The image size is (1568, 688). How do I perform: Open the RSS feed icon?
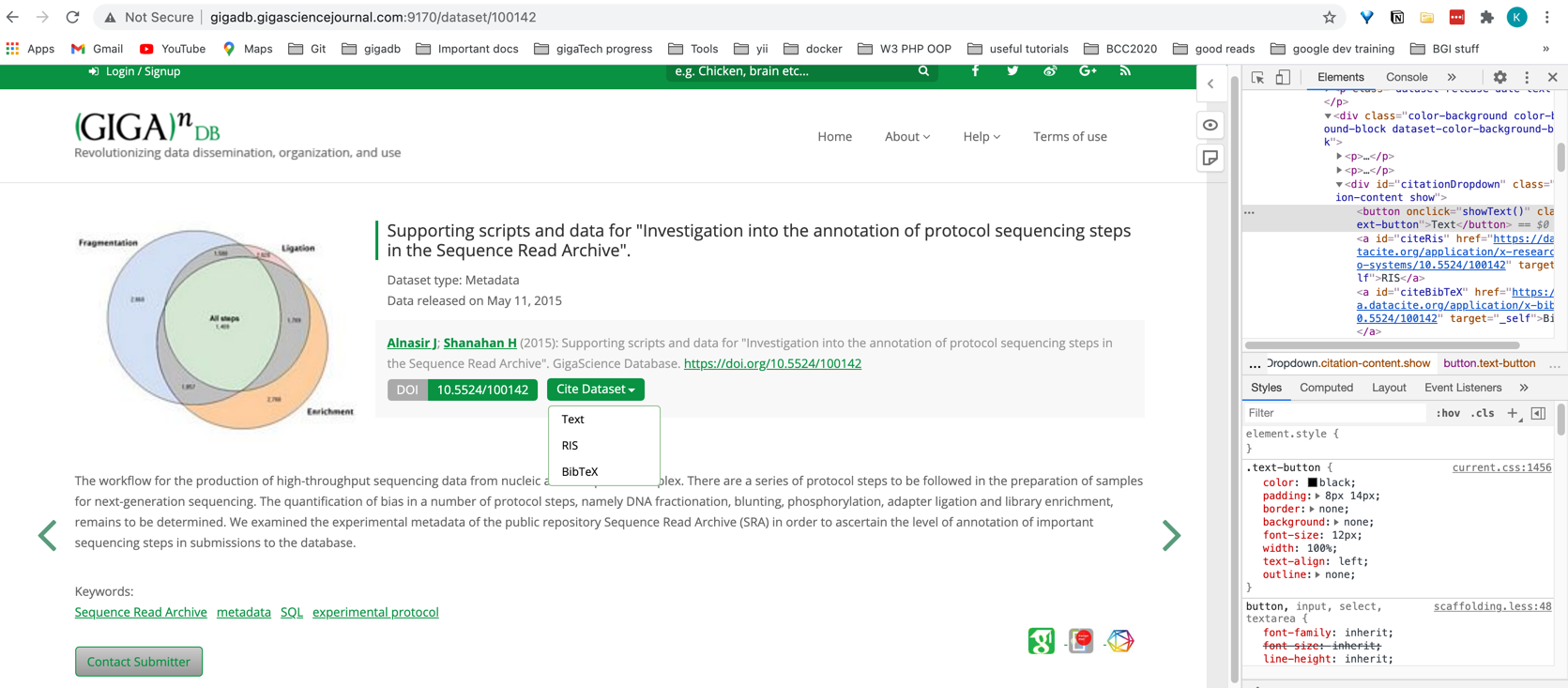tap(1125, 71)
